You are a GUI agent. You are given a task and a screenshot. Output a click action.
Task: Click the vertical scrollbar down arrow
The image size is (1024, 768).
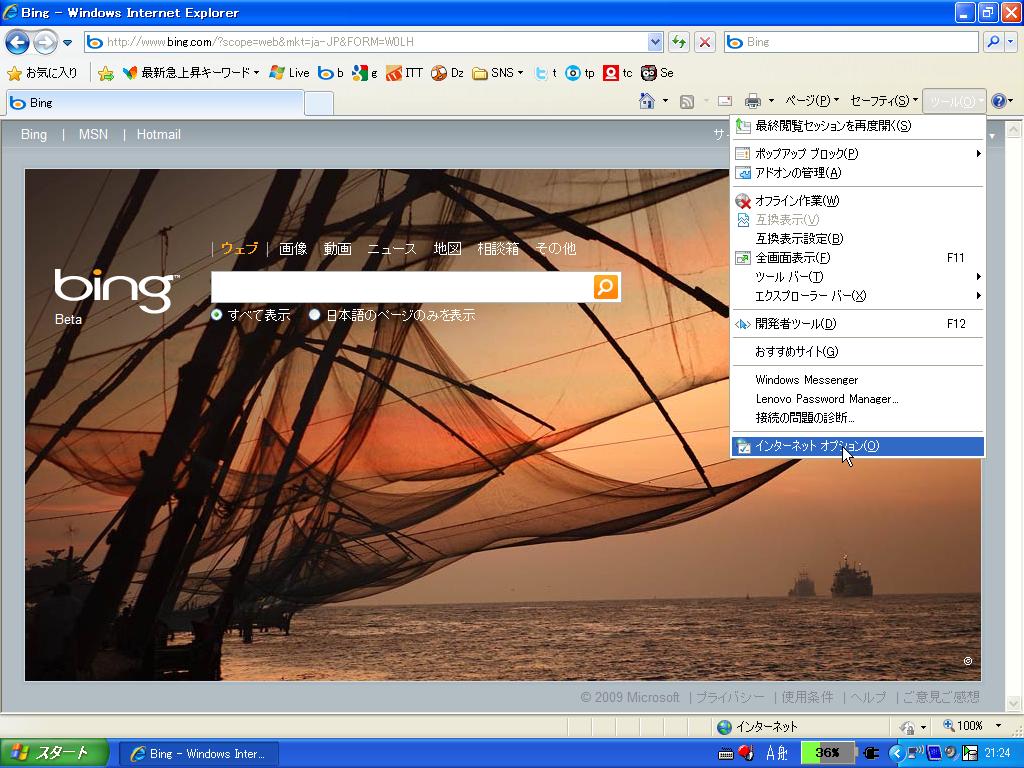click(1013, 703)
